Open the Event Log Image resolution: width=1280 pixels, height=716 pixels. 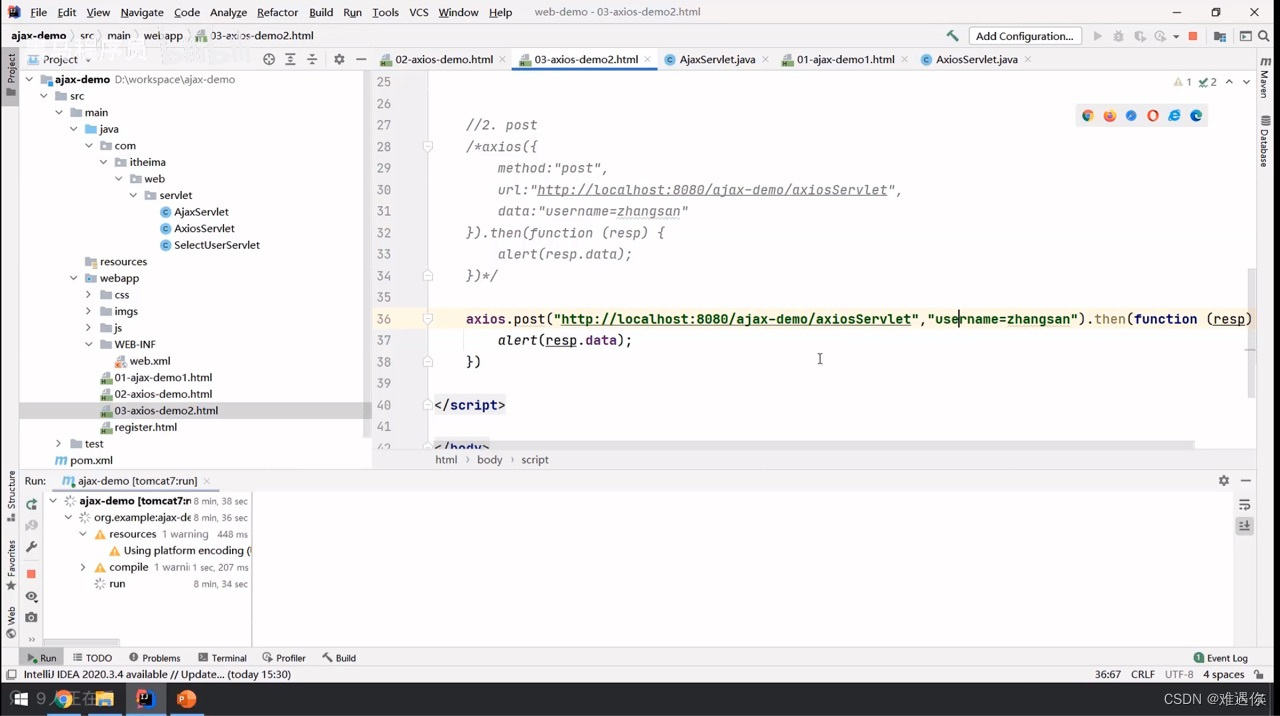pos(1221,658)
